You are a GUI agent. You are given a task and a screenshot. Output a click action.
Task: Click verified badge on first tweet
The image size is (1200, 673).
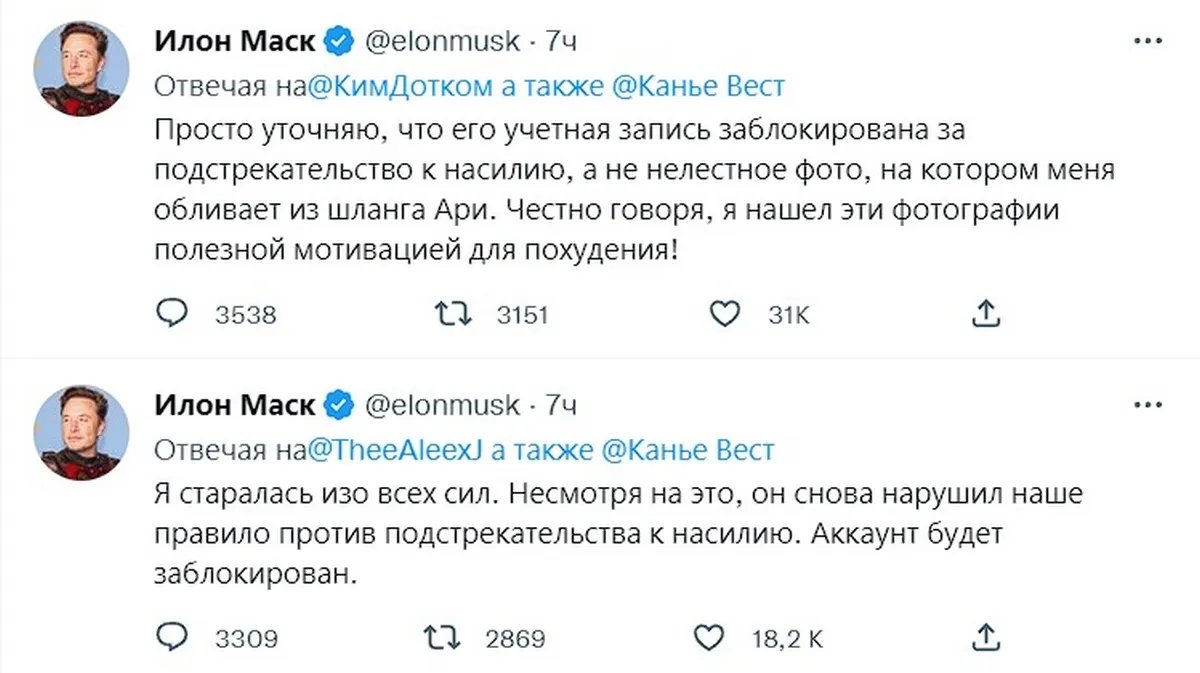340,42
